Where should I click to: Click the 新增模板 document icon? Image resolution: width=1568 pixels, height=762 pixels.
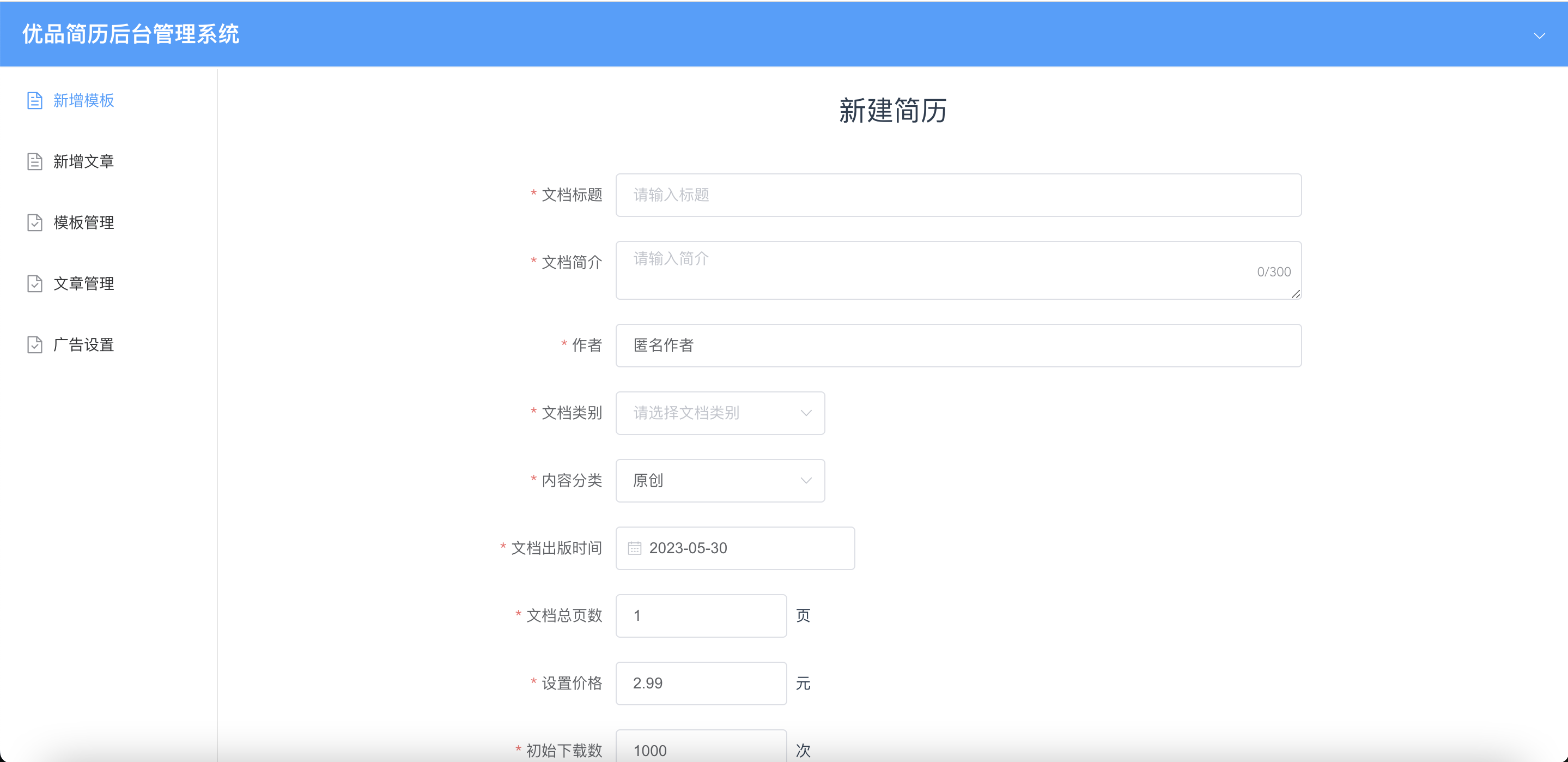click(35, 100)
